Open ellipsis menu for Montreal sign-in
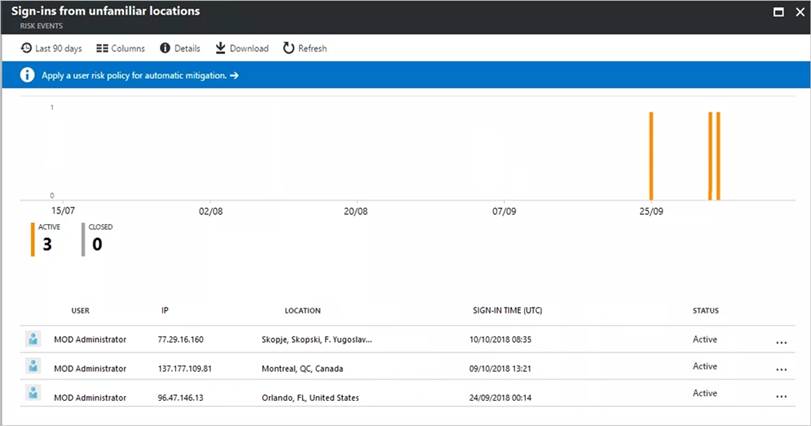 (781, 369)
